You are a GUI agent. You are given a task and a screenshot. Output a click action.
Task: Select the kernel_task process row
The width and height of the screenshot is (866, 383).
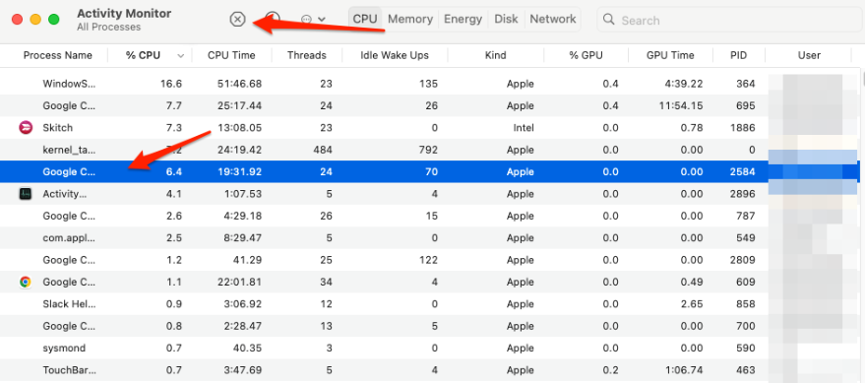pos(430,150)
